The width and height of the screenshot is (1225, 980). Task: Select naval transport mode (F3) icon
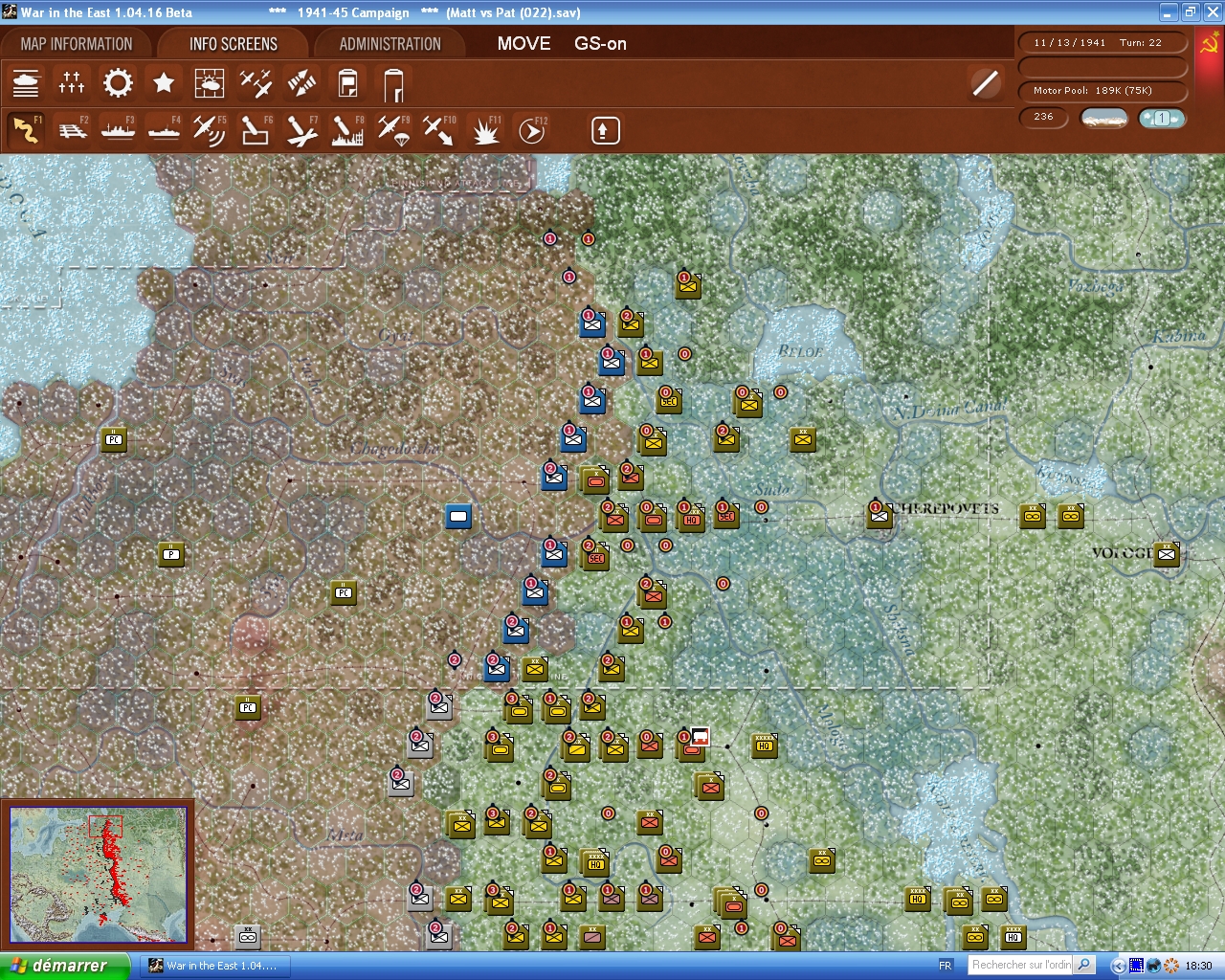coord(118,130)
